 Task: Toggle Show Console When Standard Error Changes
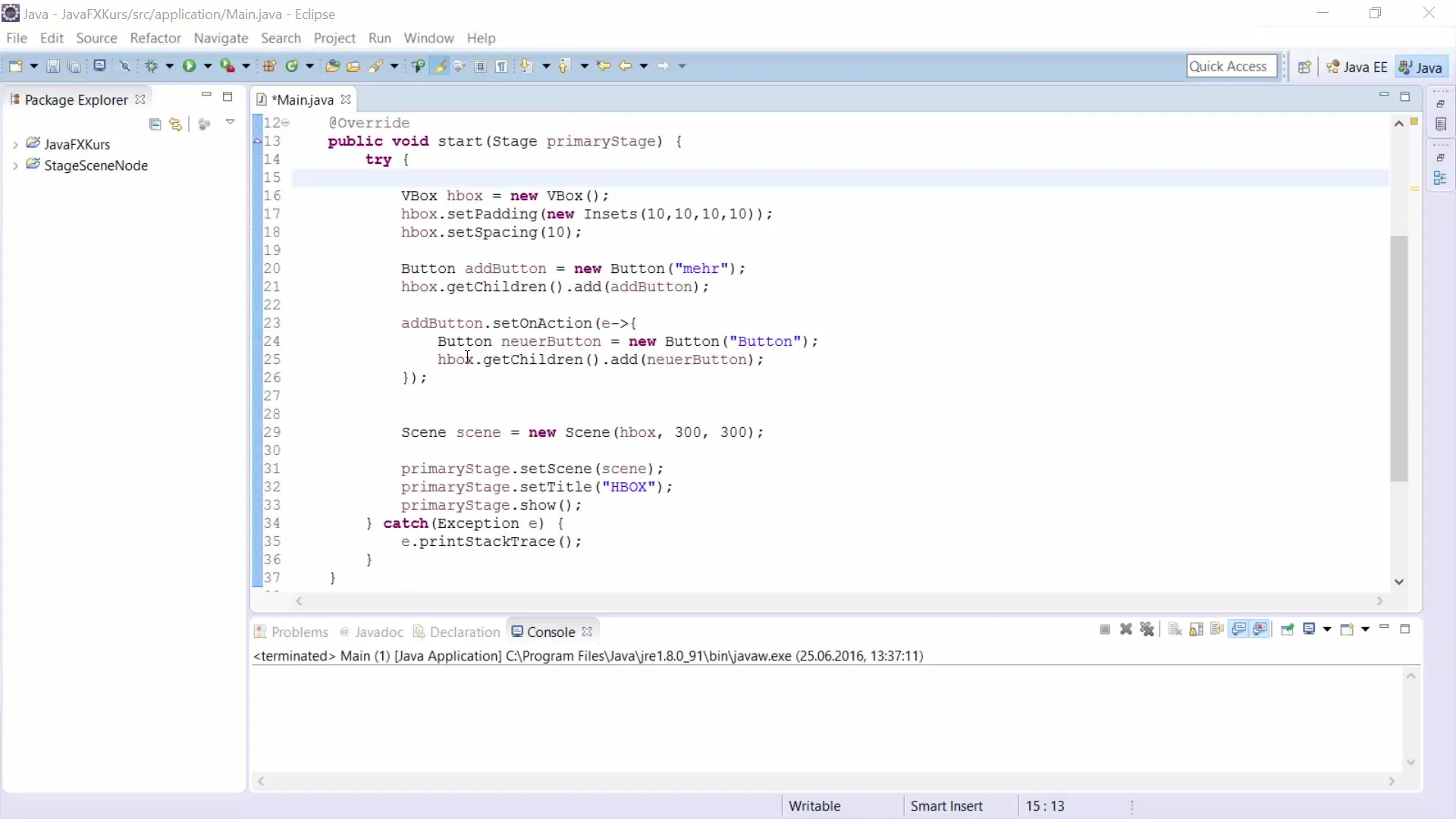click(1260, 629)
